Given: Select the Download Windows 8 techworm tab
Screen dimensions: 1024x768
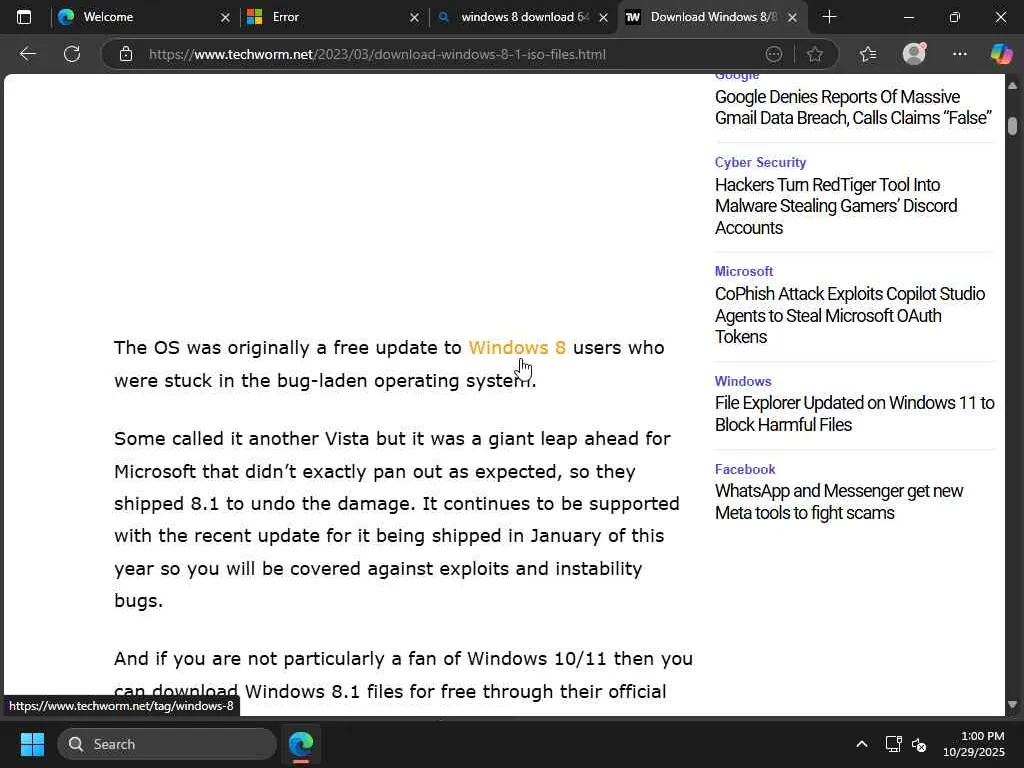Looking at the screenshot, I should coord(712,17).
